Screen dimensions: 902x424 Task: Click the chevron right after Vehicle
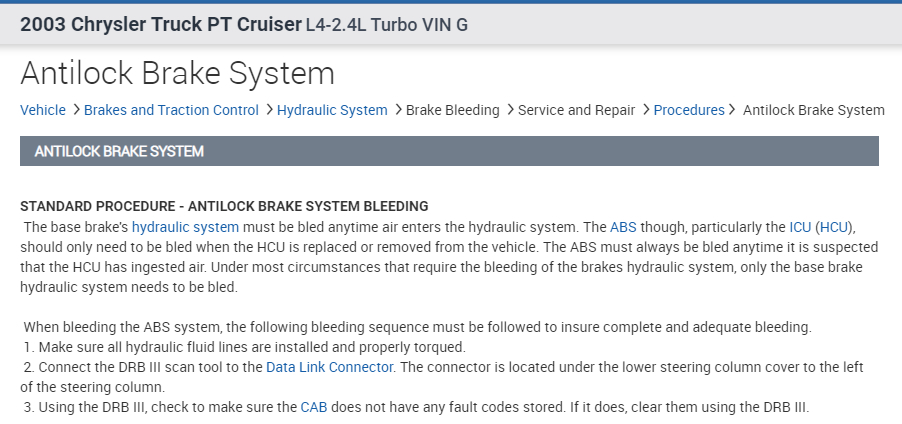[75, 110]
